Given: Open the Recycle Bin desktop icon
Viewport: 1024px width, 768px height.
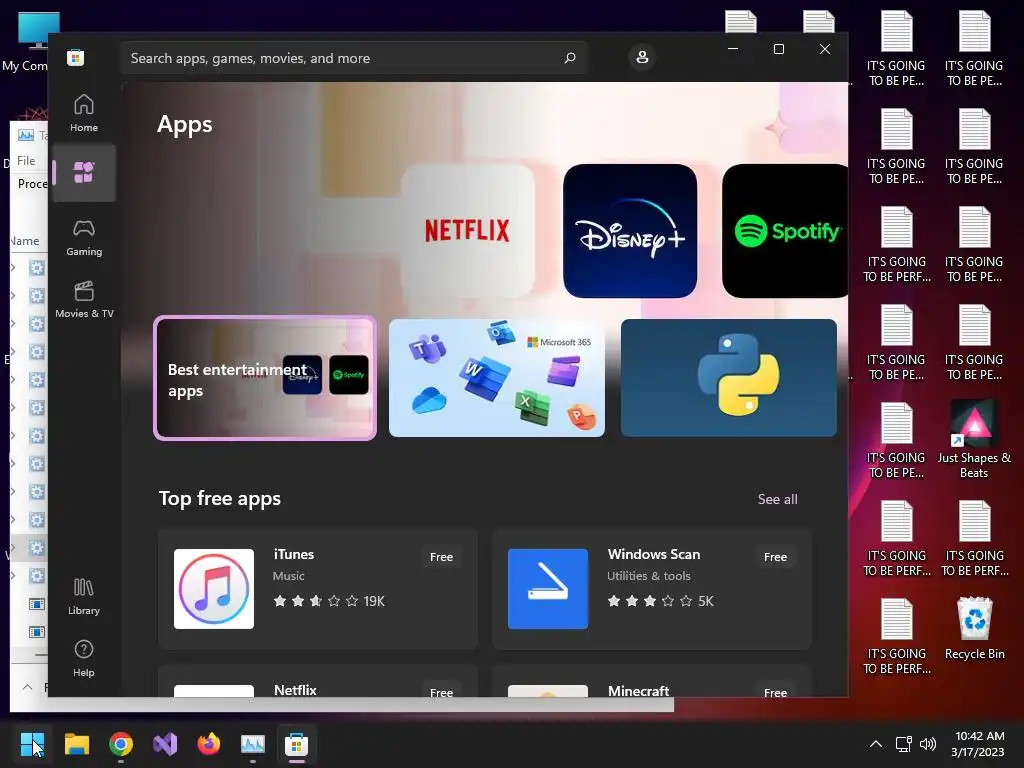Looking at the screenshot, I should (974, 629).
